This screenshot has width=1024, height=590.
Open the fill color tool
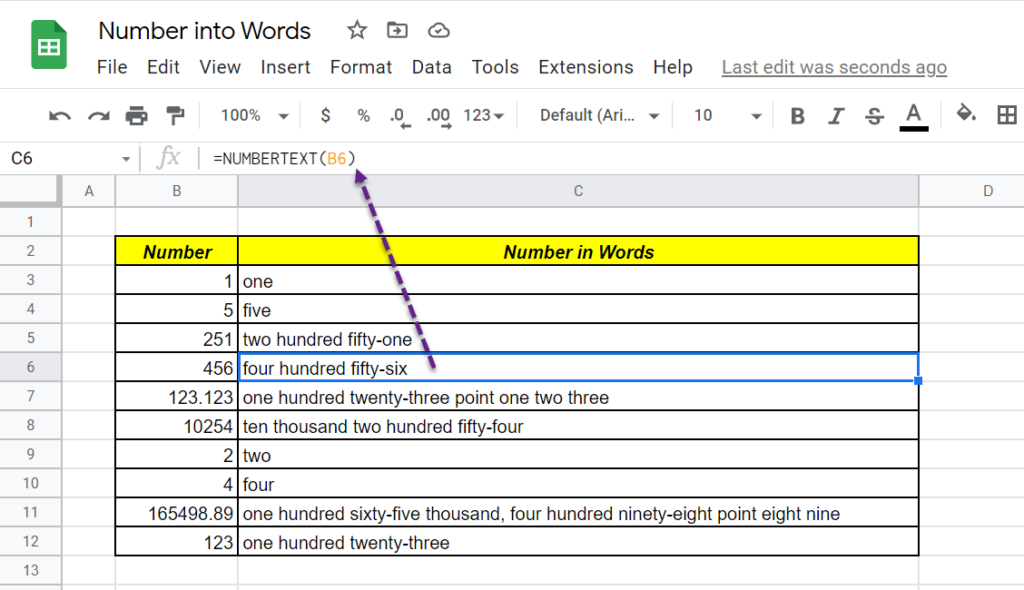[966, 115]
